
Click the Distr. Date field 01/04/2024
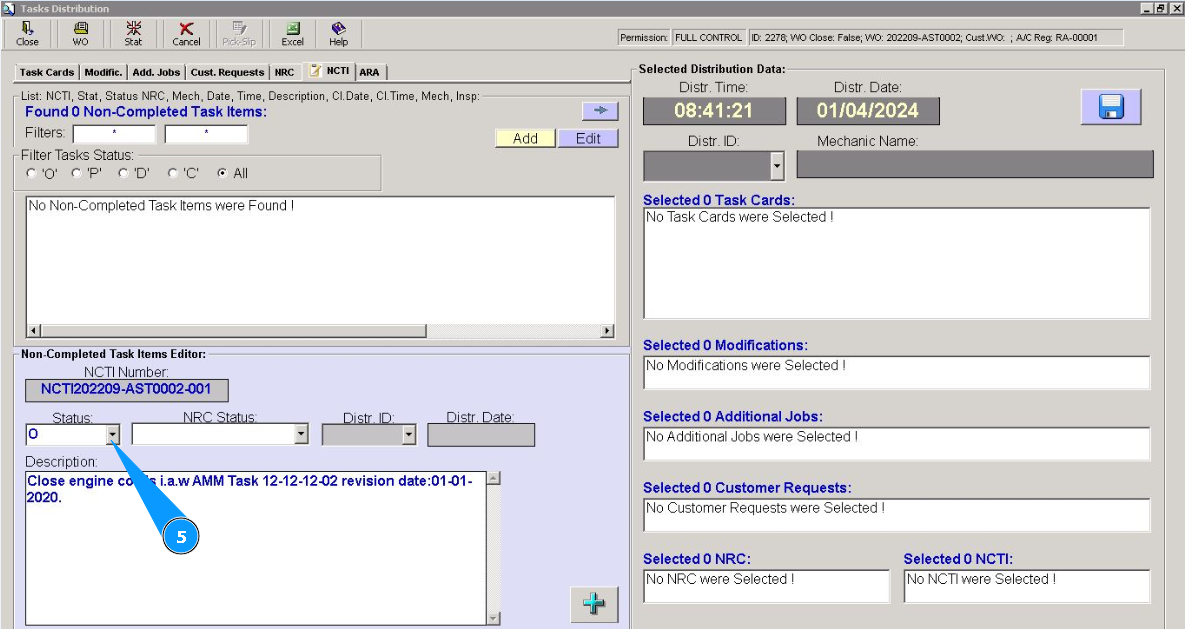(x=868, y=110)
